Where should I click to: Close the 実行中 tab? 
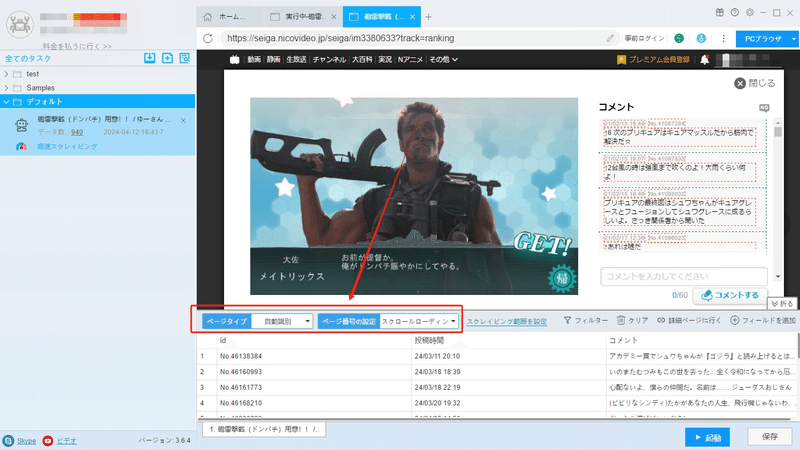(334, 17)
